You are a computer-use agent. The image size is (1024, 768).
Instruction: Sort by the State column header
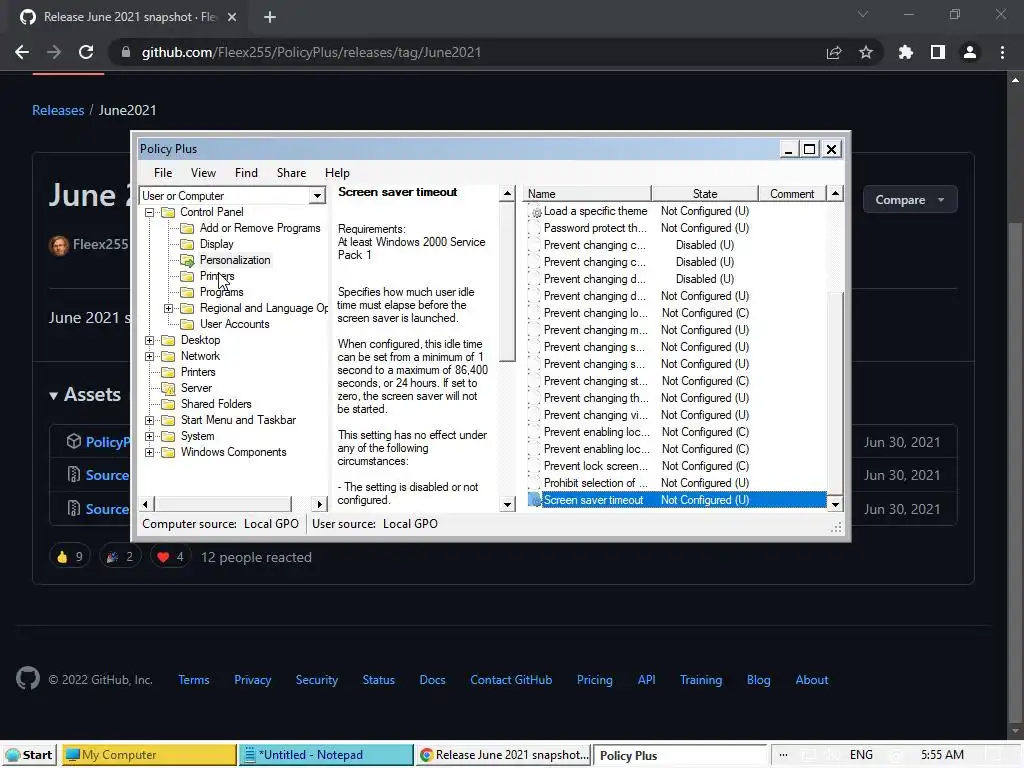705,194
